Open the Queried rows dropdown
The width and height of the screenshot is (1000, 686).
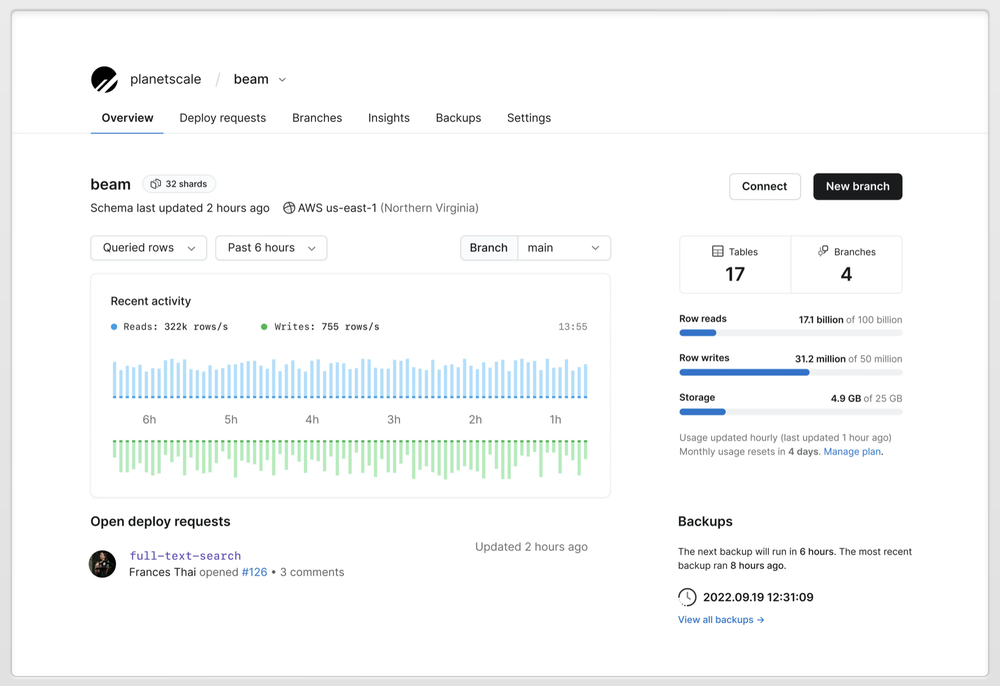point(148,248)
